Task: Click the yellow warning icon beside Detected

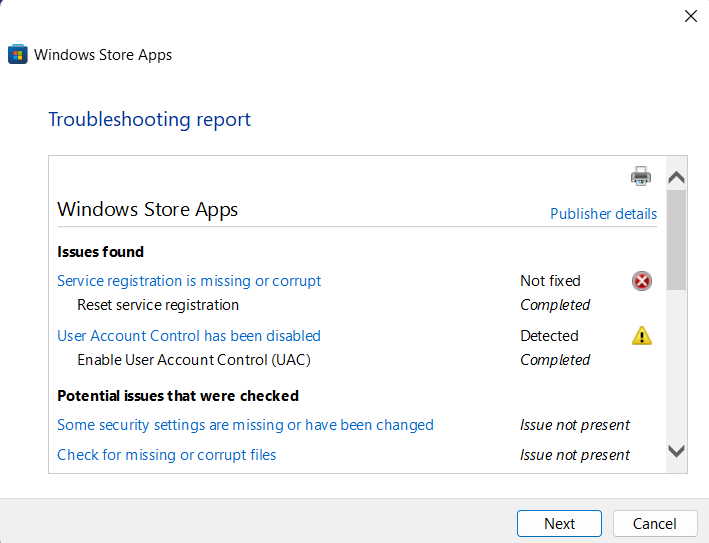Action: click(642, 336)
